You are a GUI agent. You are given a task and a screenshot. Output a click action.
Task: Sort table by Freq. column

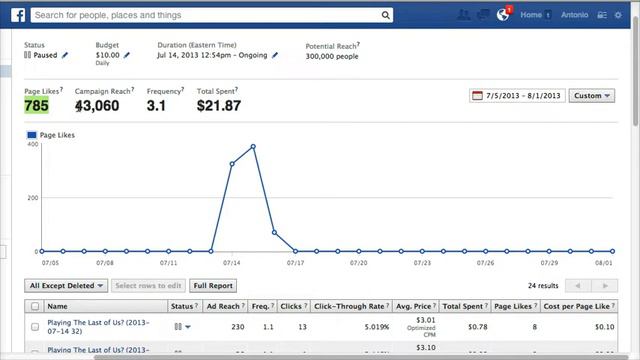tap(262, 306)
